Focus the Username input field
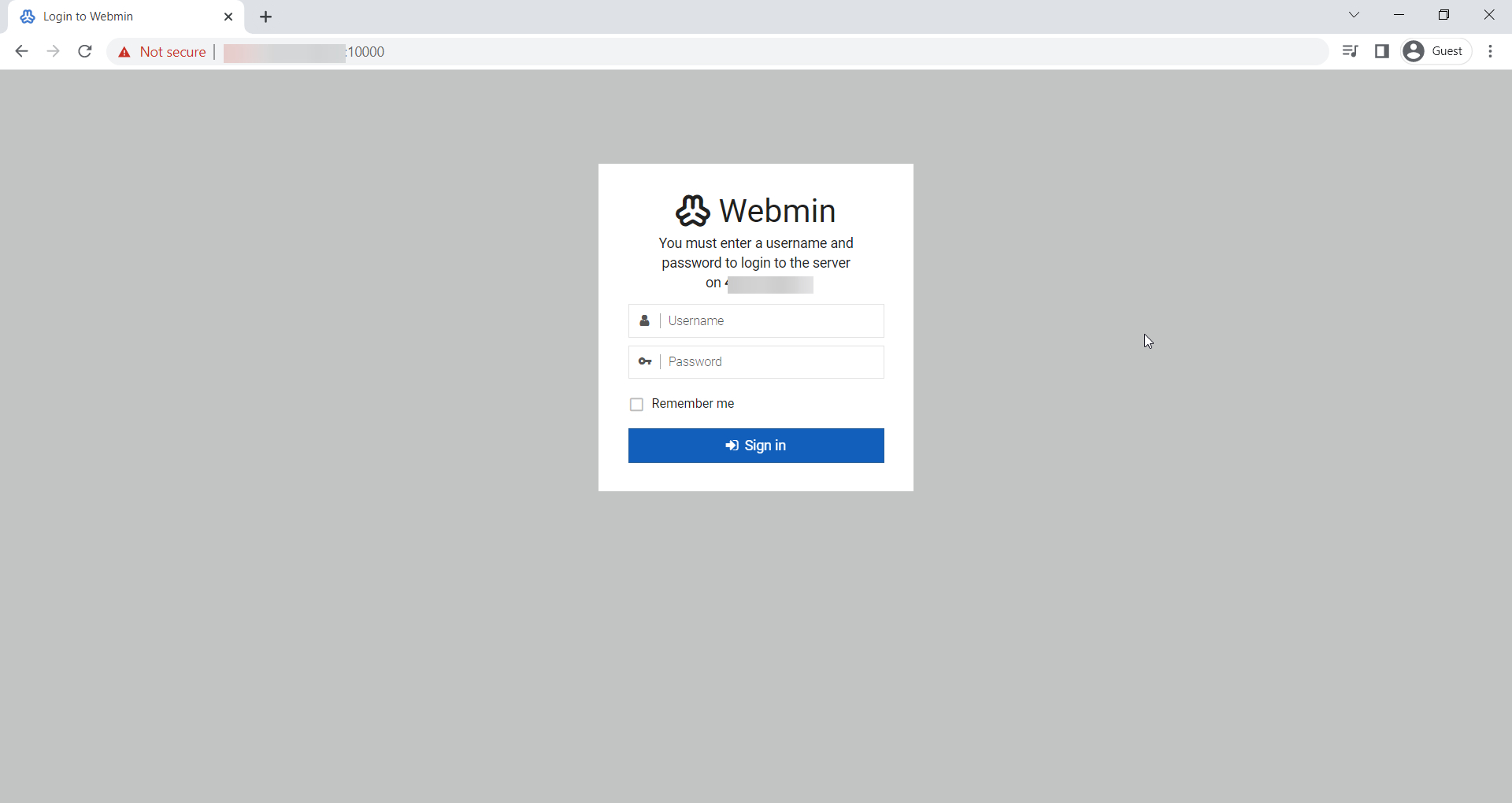The width and height of the screenshot is (1512, 803). (x=756, y=320)
